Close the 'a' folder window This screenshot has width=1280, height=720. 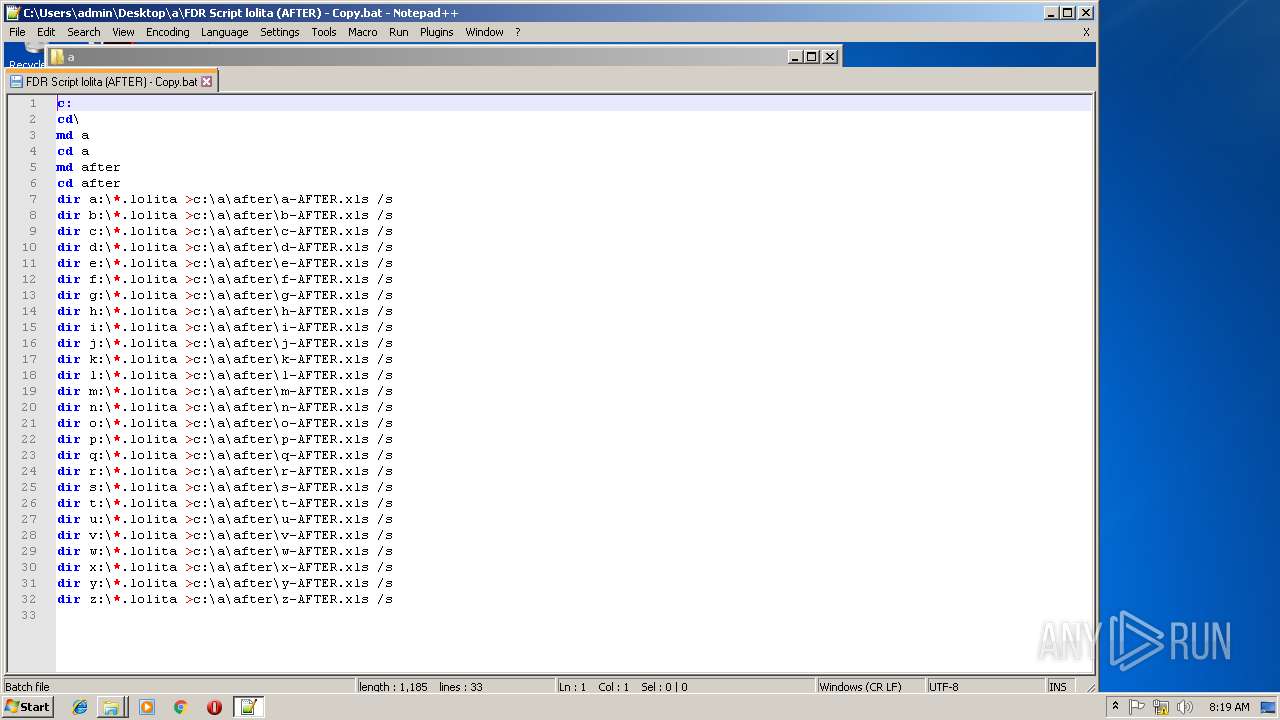pos(829,57)
